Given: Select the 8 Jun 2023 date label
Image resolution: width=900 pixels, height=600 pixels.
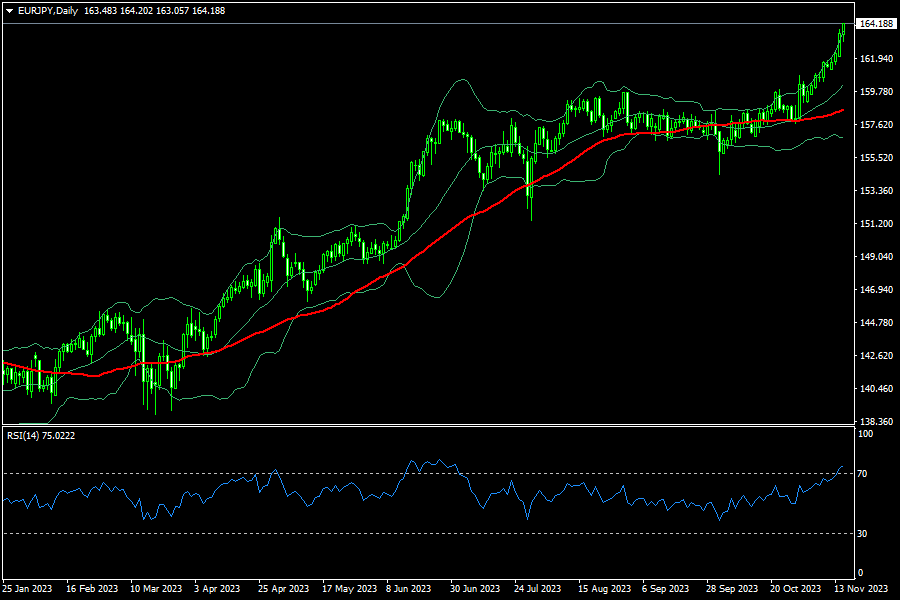Looking at the screenshot, I should [408, 589].
